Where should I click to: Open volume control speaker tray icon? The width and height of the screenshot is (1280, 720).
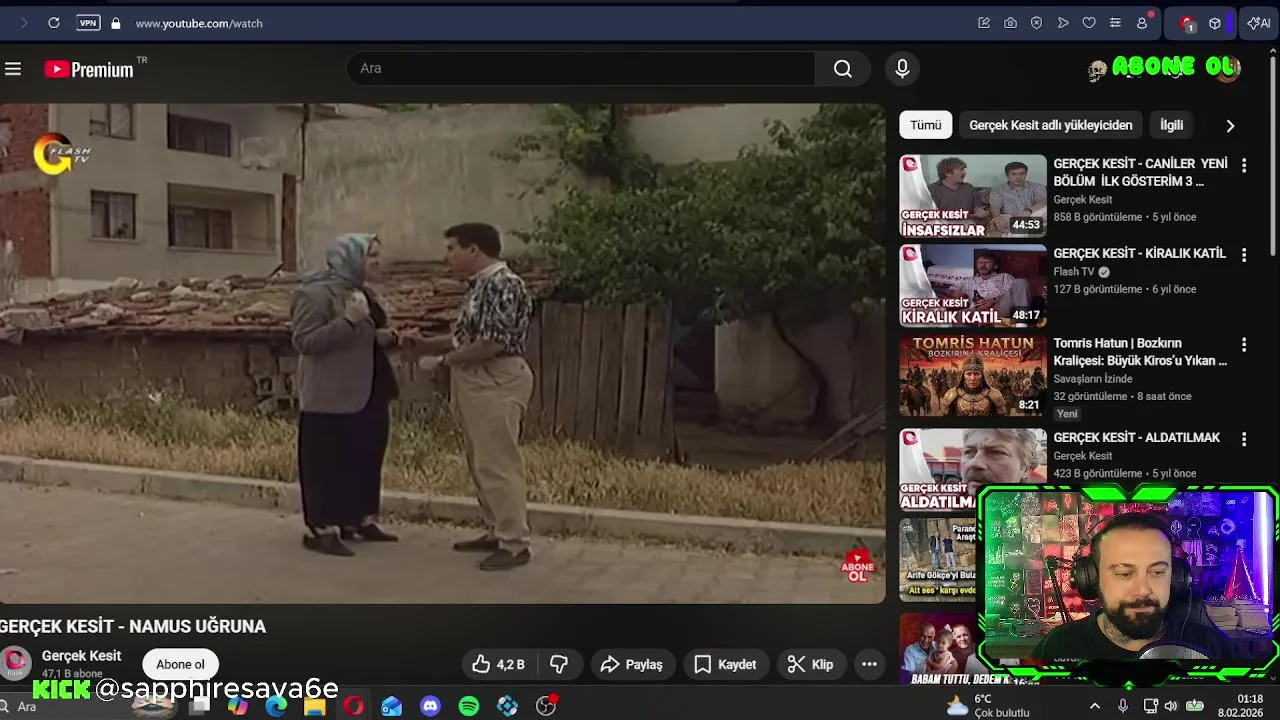[x=1171, y=706]
